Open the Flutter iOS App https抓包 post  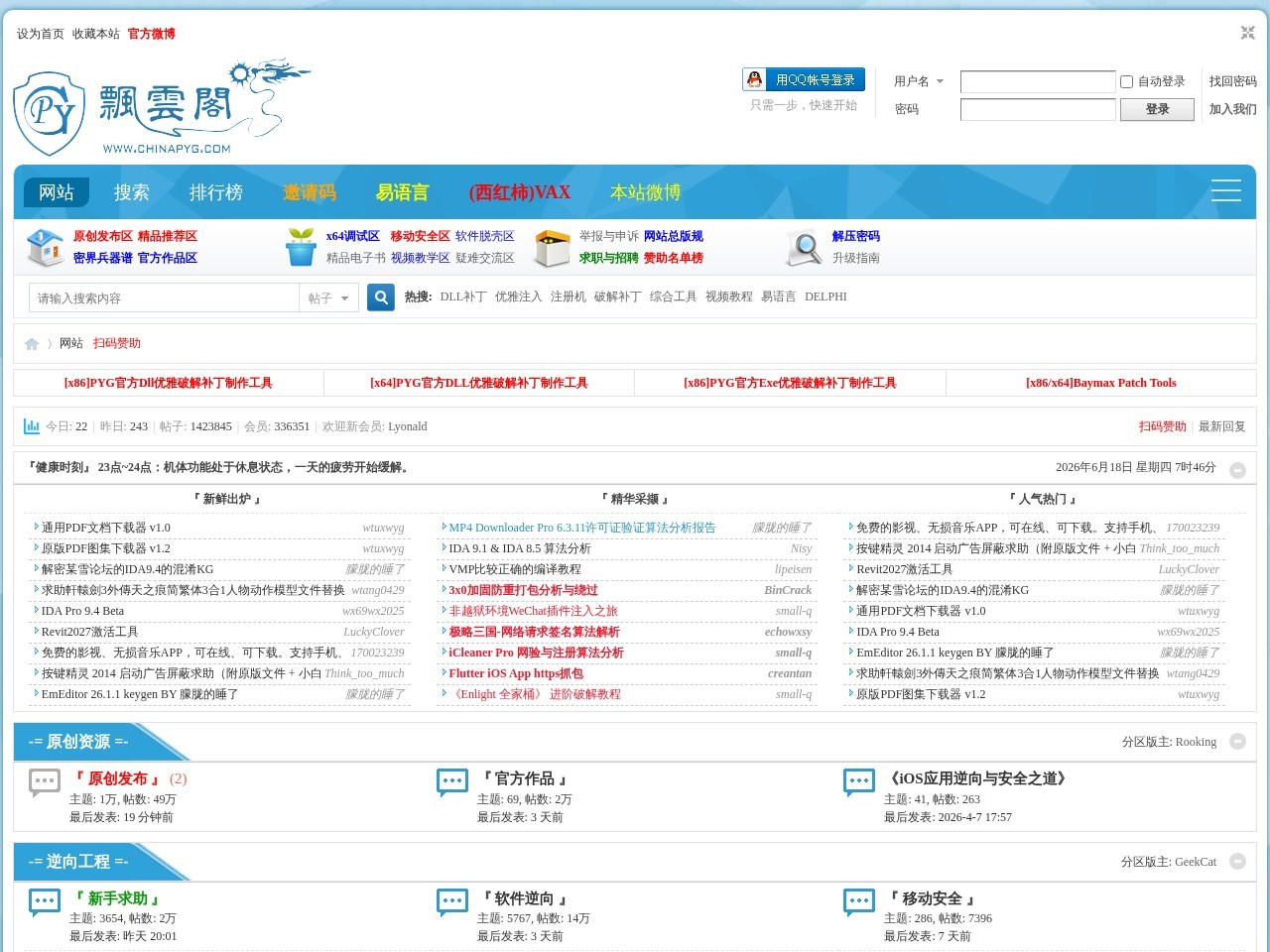(516, 673)
